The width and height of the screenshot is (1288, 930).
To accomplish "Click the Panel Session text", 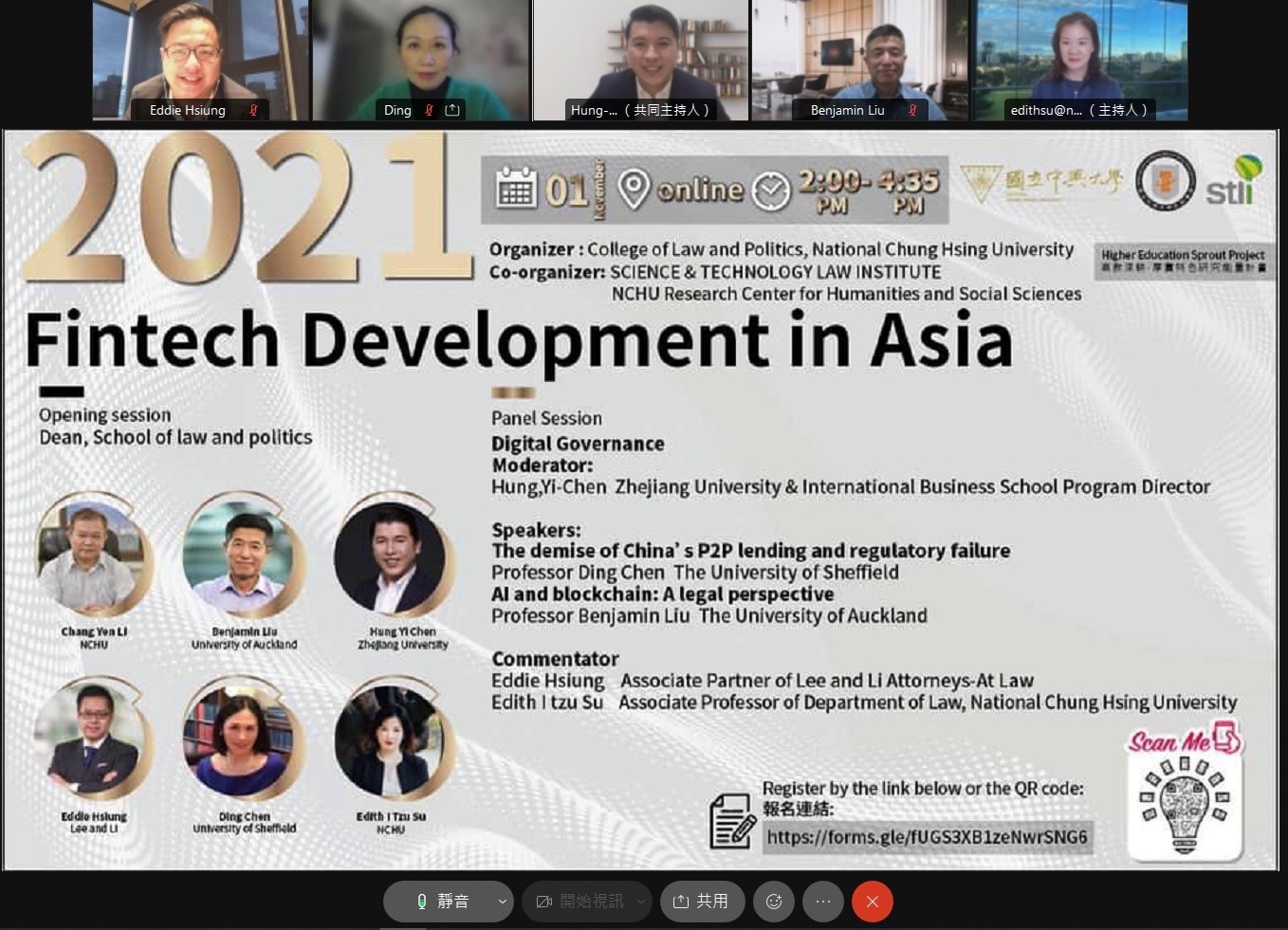I will [x=546, y=418].
